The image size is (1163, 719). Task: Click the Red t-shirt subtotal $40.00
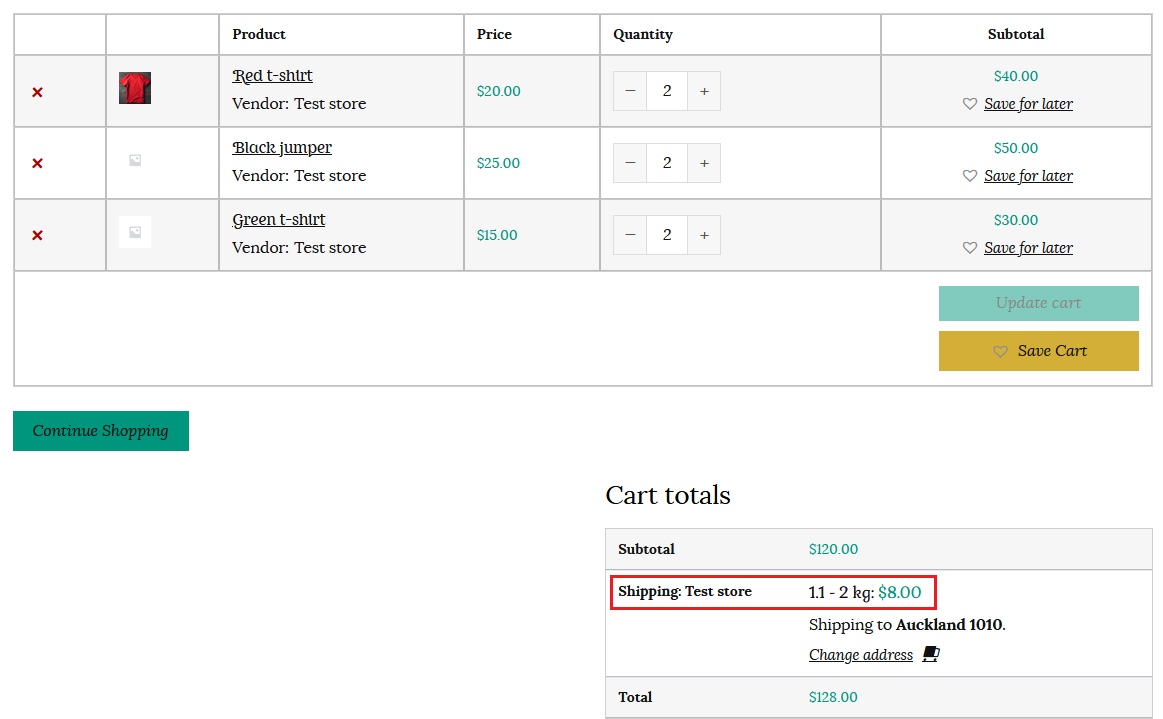pos(1015,76)
